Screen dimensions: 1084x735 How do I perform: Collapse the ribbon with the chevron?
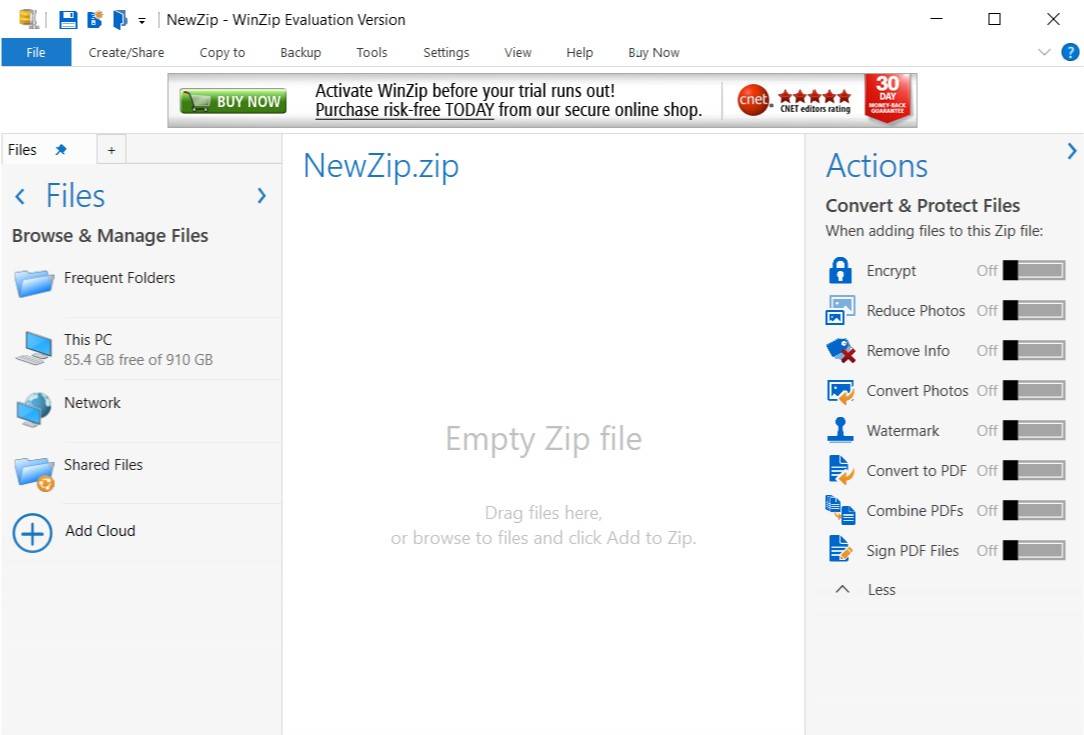pyautogui.click(x=1044, y=52)
